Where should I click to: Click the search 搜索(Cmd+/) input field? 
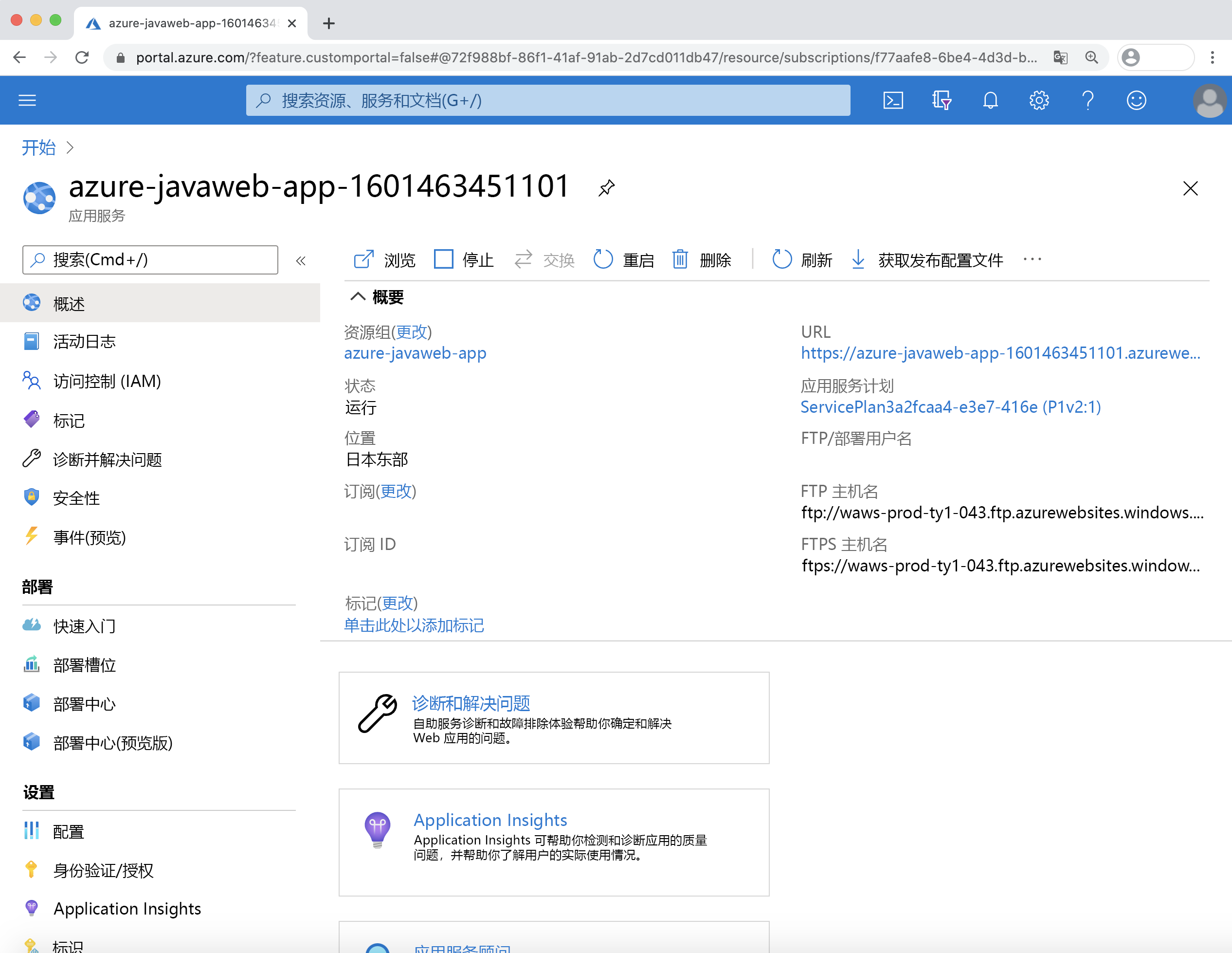click(x=152, y=260)
